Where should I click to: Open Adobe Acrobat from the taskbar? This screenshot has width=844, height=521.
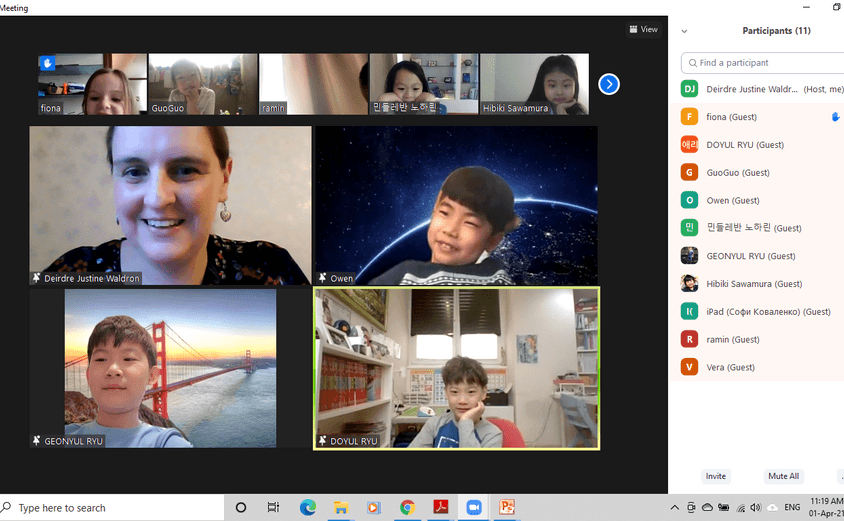pyautogui.click(x=440, y=508)
